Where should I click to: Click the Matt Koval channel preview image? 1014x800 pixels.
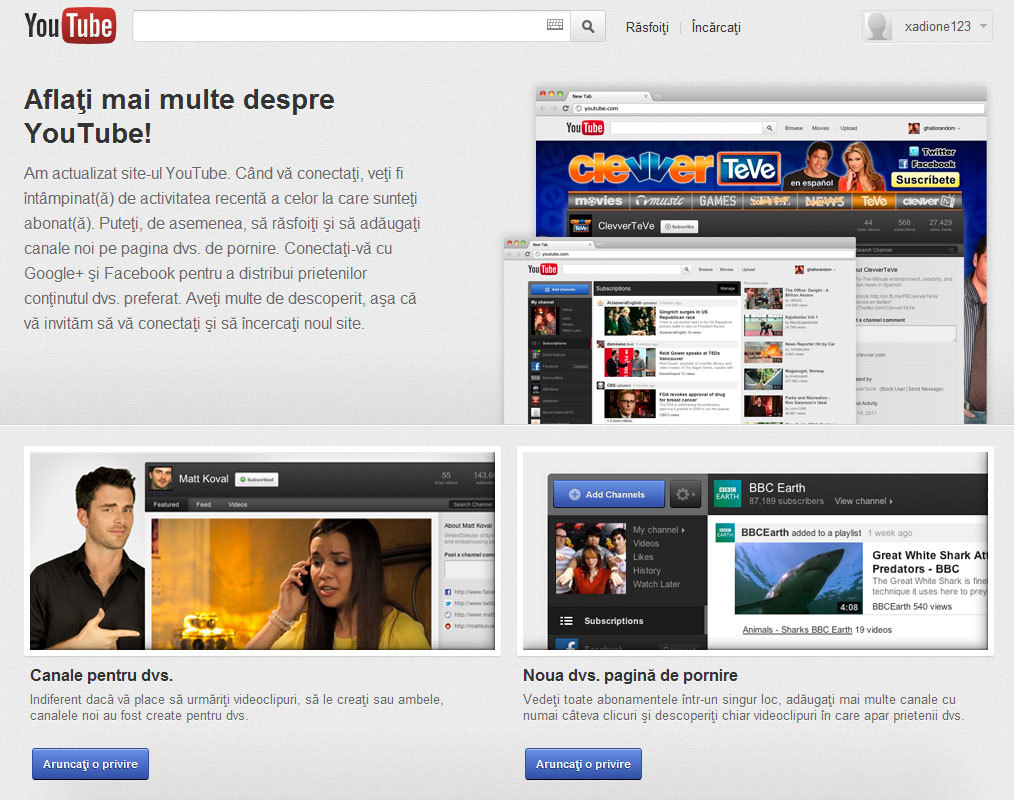pyautogui.click(x=263, y=551)
